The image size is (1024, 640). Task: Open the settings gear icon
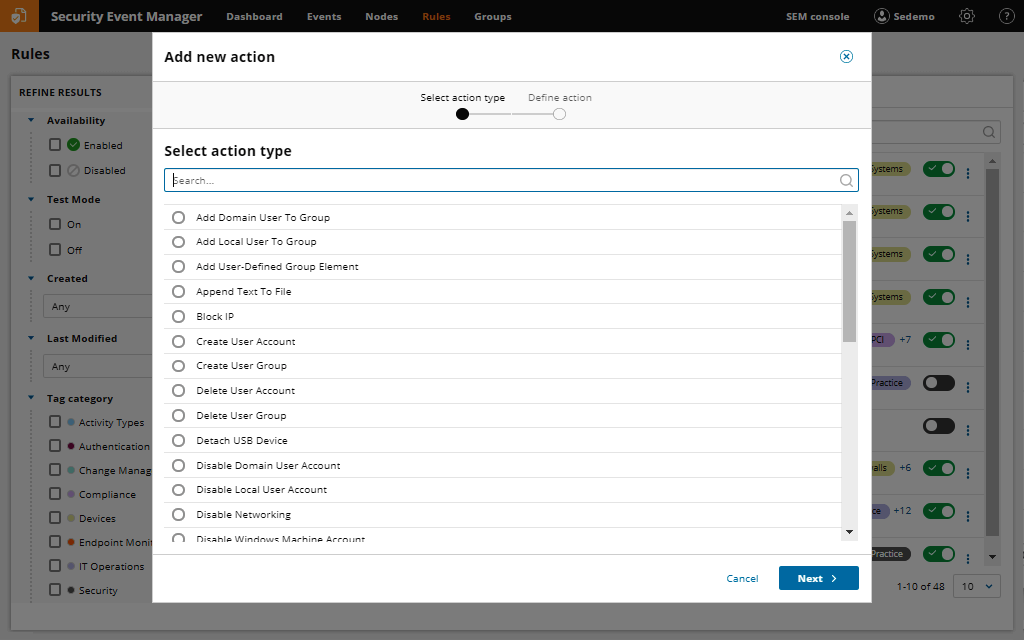tap(966, 16)
